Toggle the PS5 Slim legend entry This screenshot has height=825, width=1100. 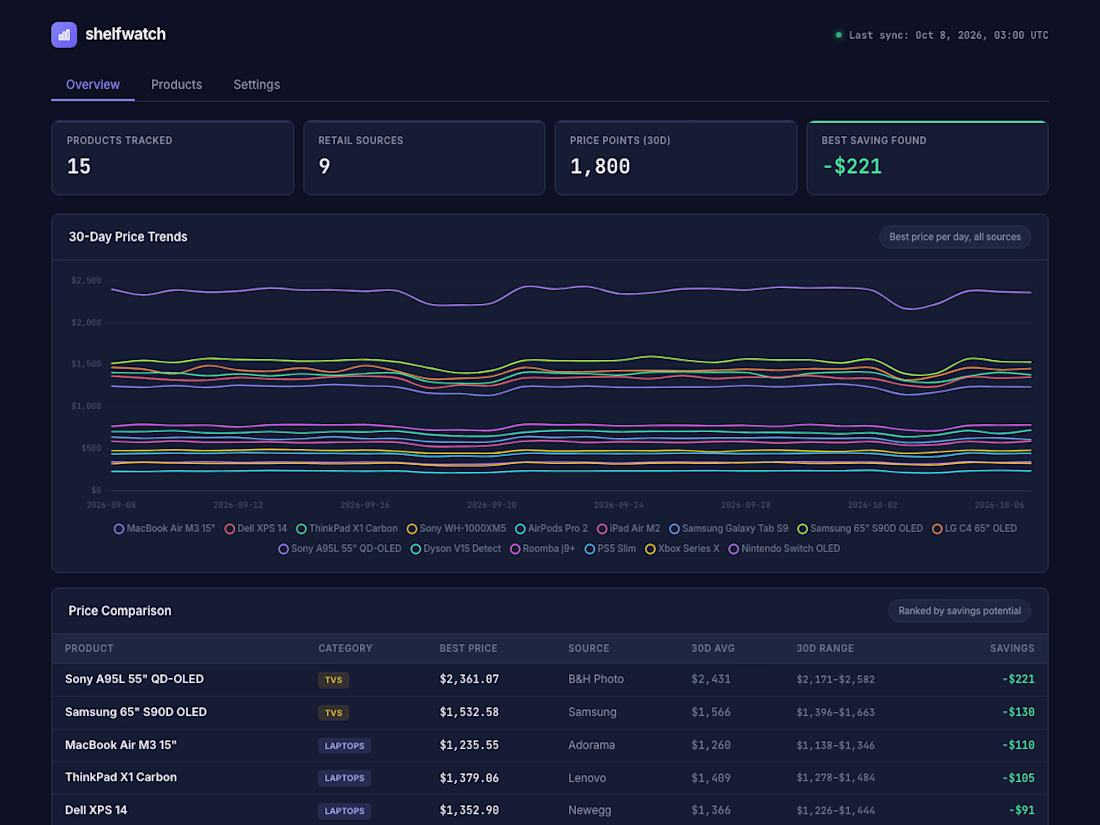point(610,549)
